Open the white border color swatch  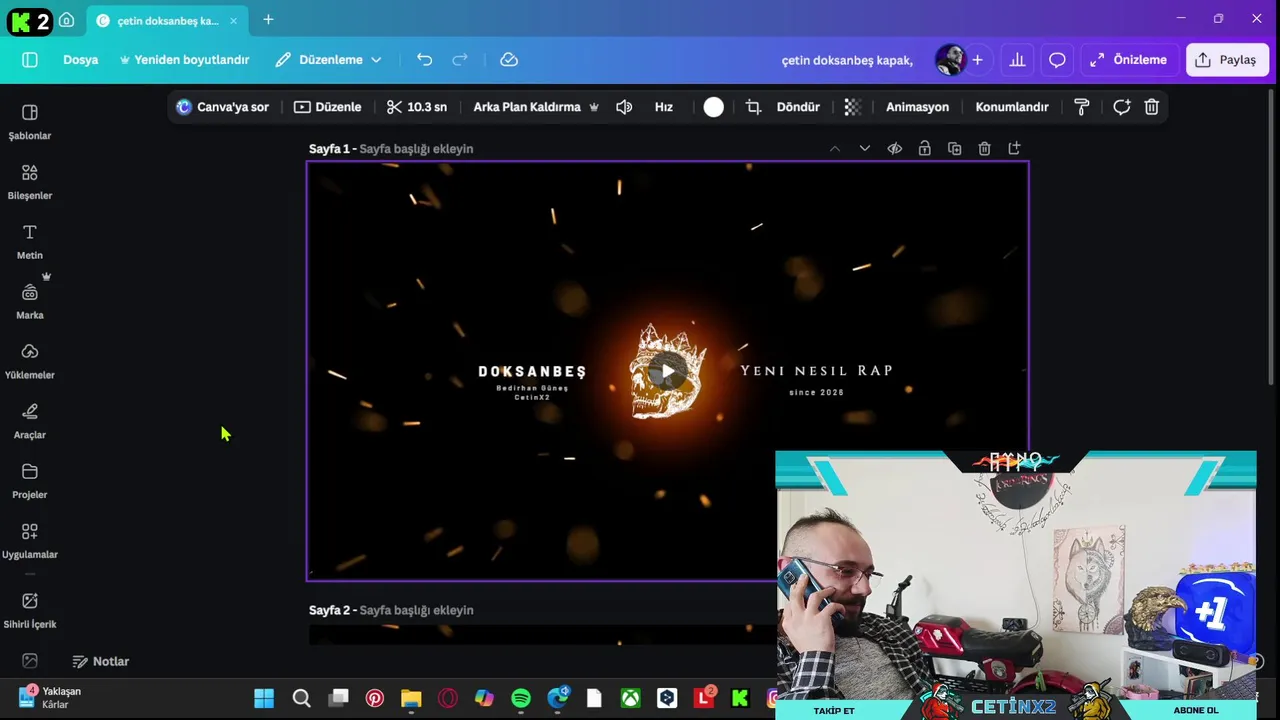(x=713, y=107)
